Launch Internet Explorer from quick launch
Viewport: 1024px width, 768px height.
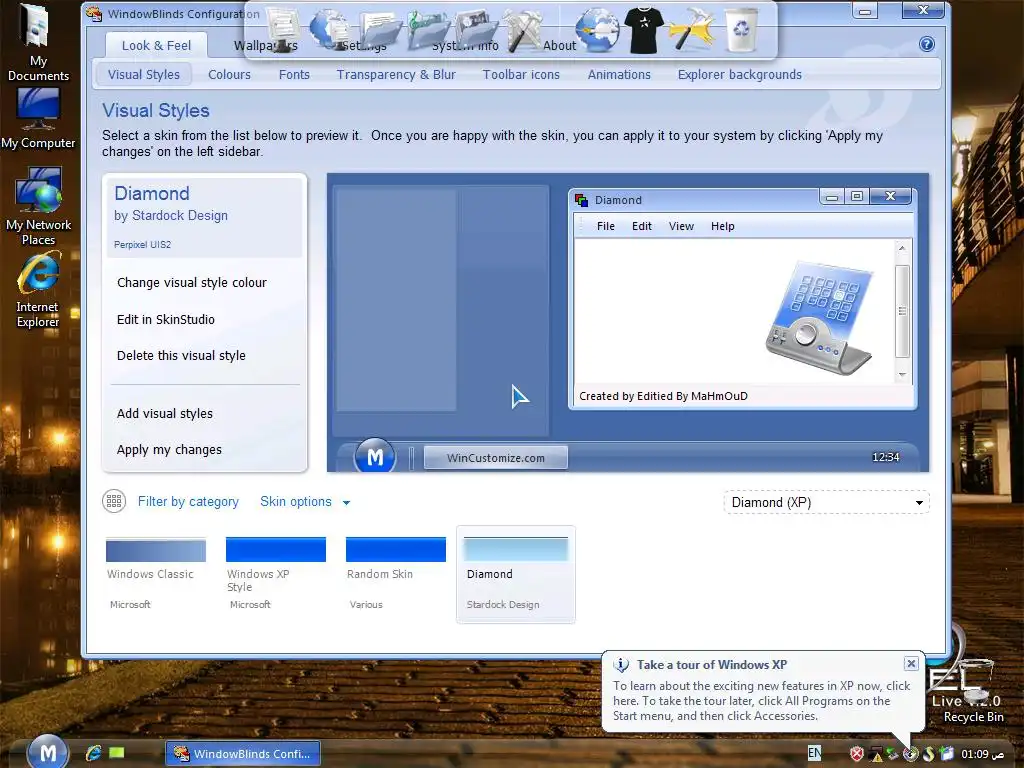click(x=93, y=753)
